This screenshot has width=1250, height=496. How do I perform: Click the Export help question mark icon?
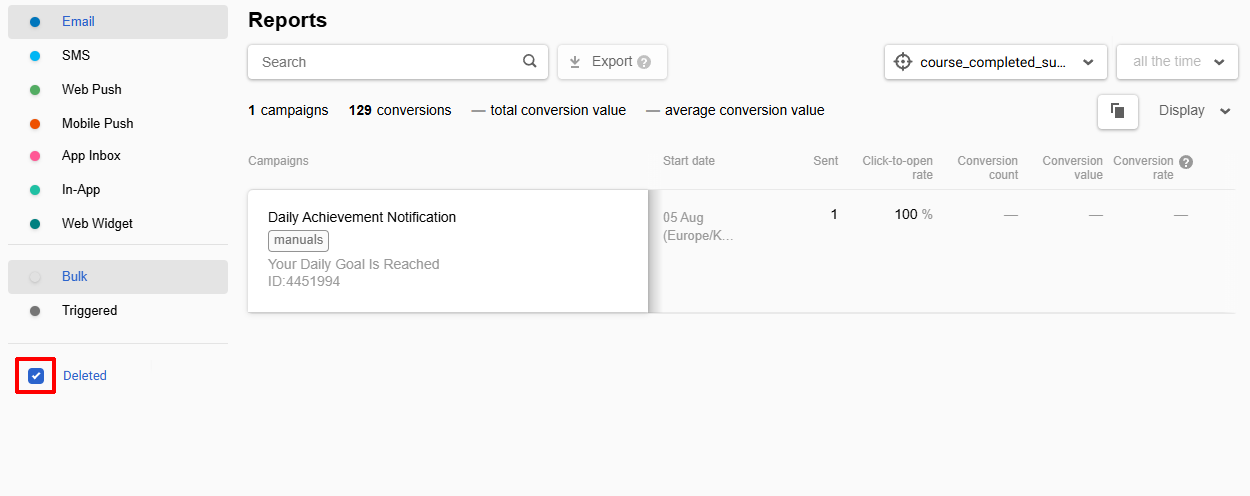pyautogui.click(x=644, y=62)
